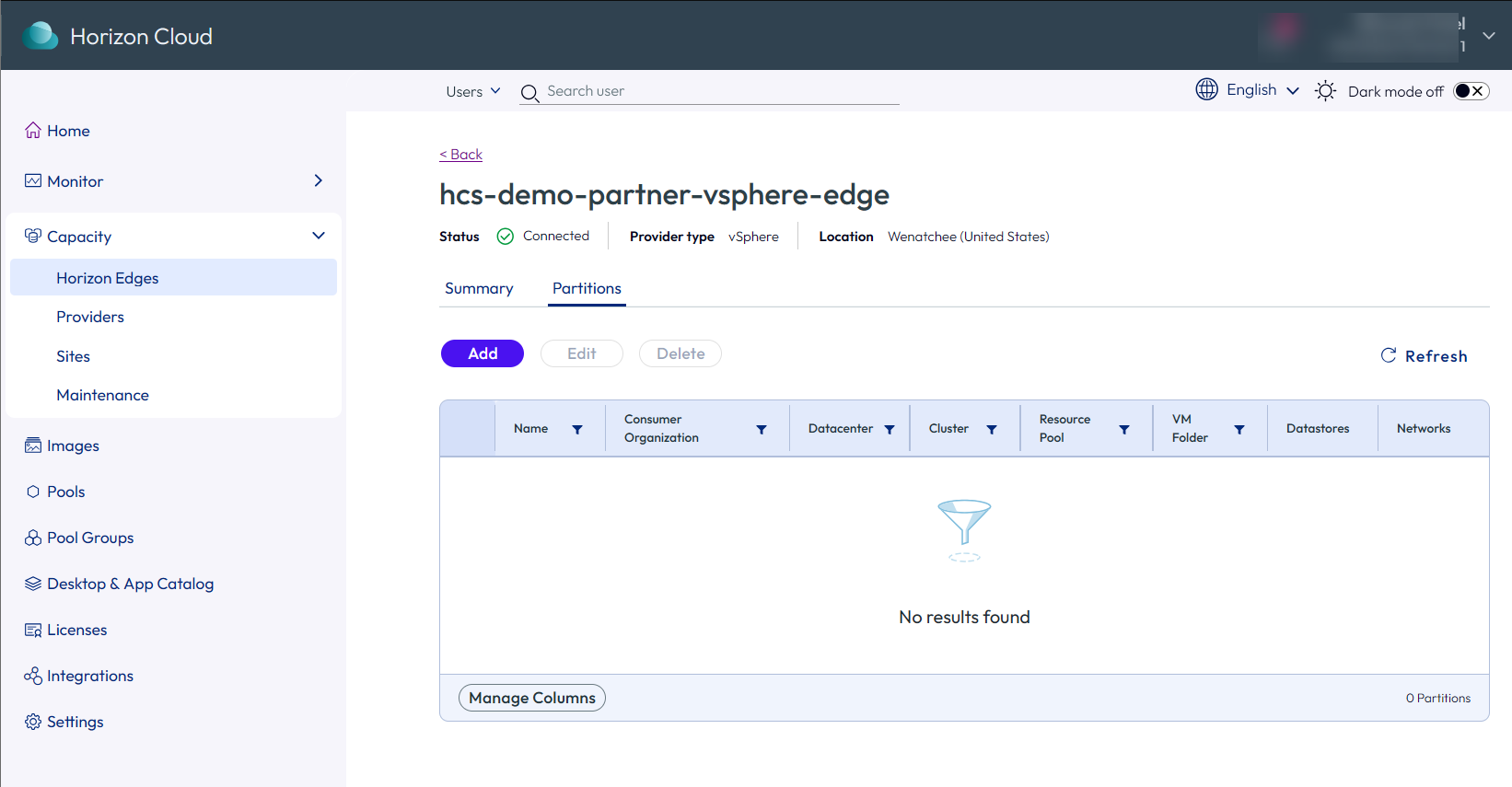
Task: Click the Horizon Cloud logo icon
Action: tap(40, 36)
